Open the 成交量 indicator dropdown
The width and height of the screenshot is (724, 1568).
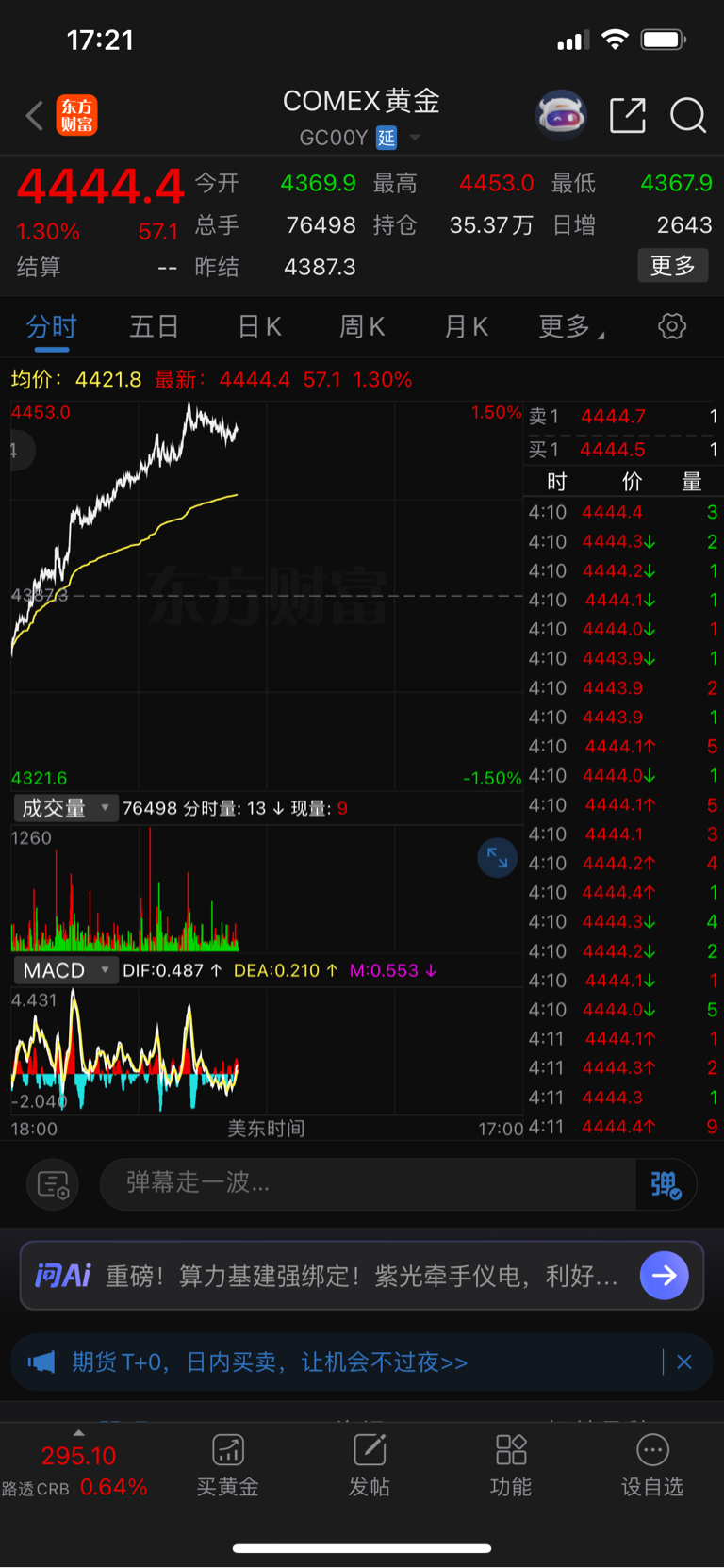(x=65, y=808)
